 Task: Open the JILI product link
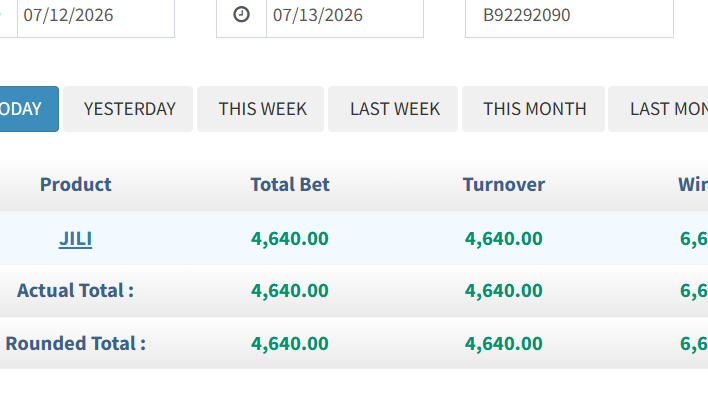[75, 239]
